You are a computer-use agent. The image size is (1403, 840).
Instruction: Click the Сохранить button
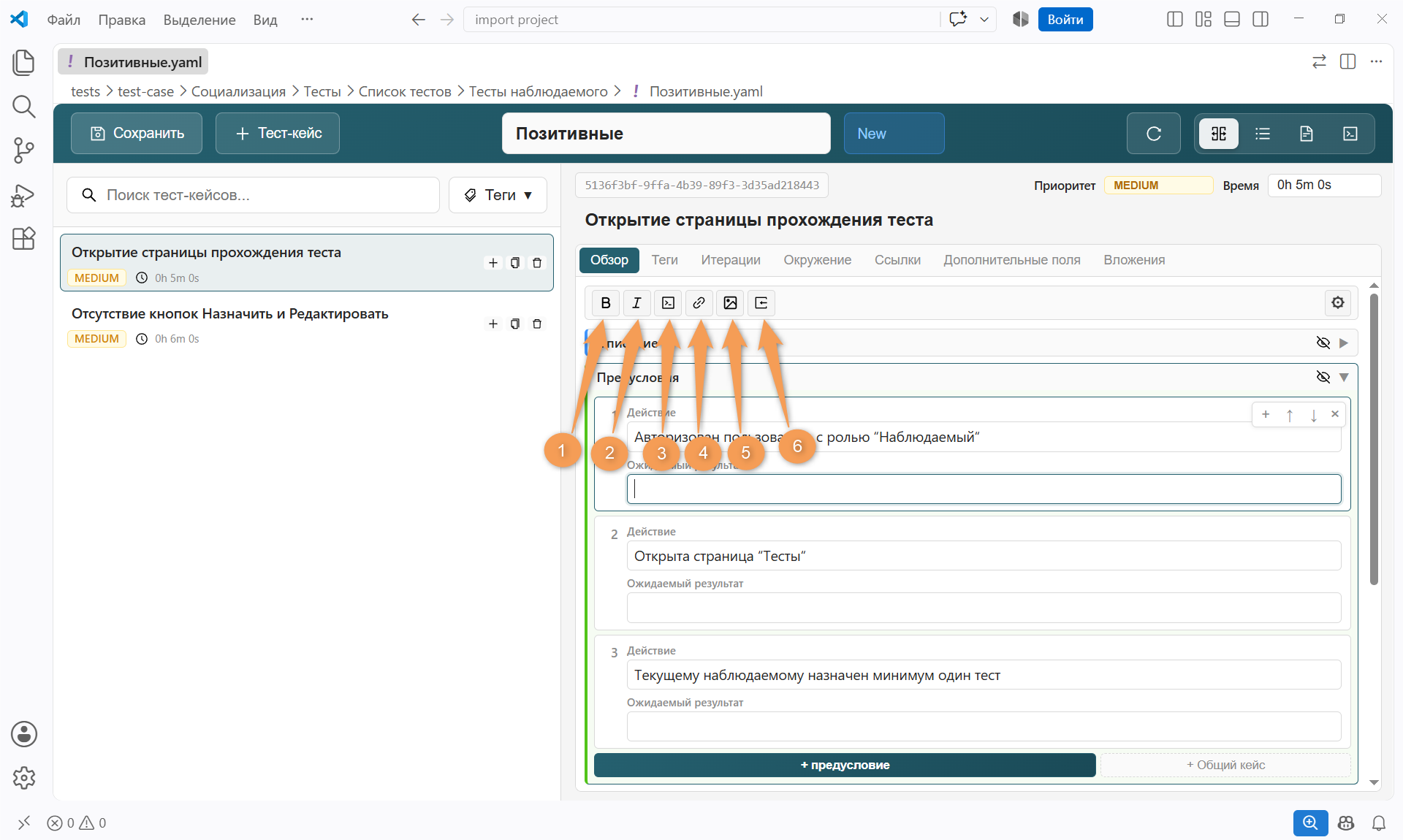(137, 134)
